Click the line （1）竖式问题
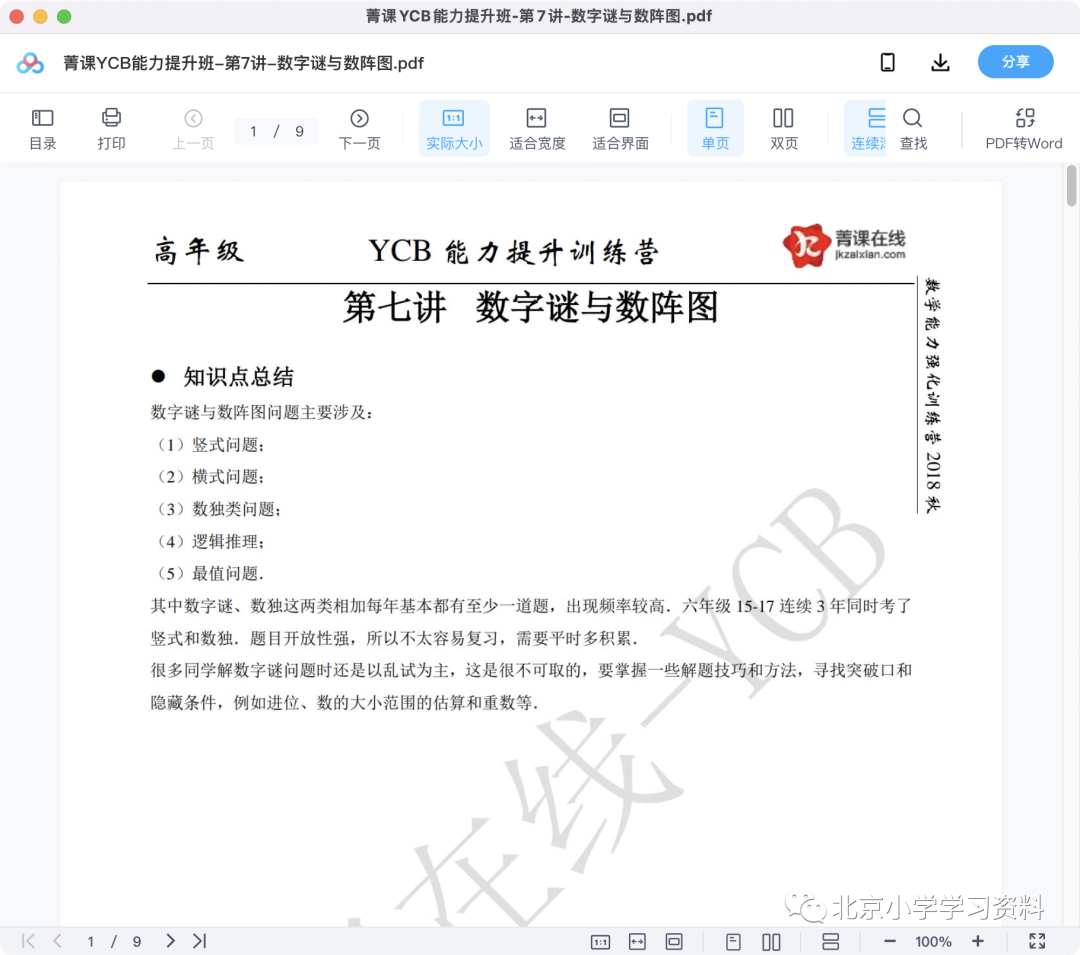Screen dimensions: 1080x955 [x=209, y=445]
